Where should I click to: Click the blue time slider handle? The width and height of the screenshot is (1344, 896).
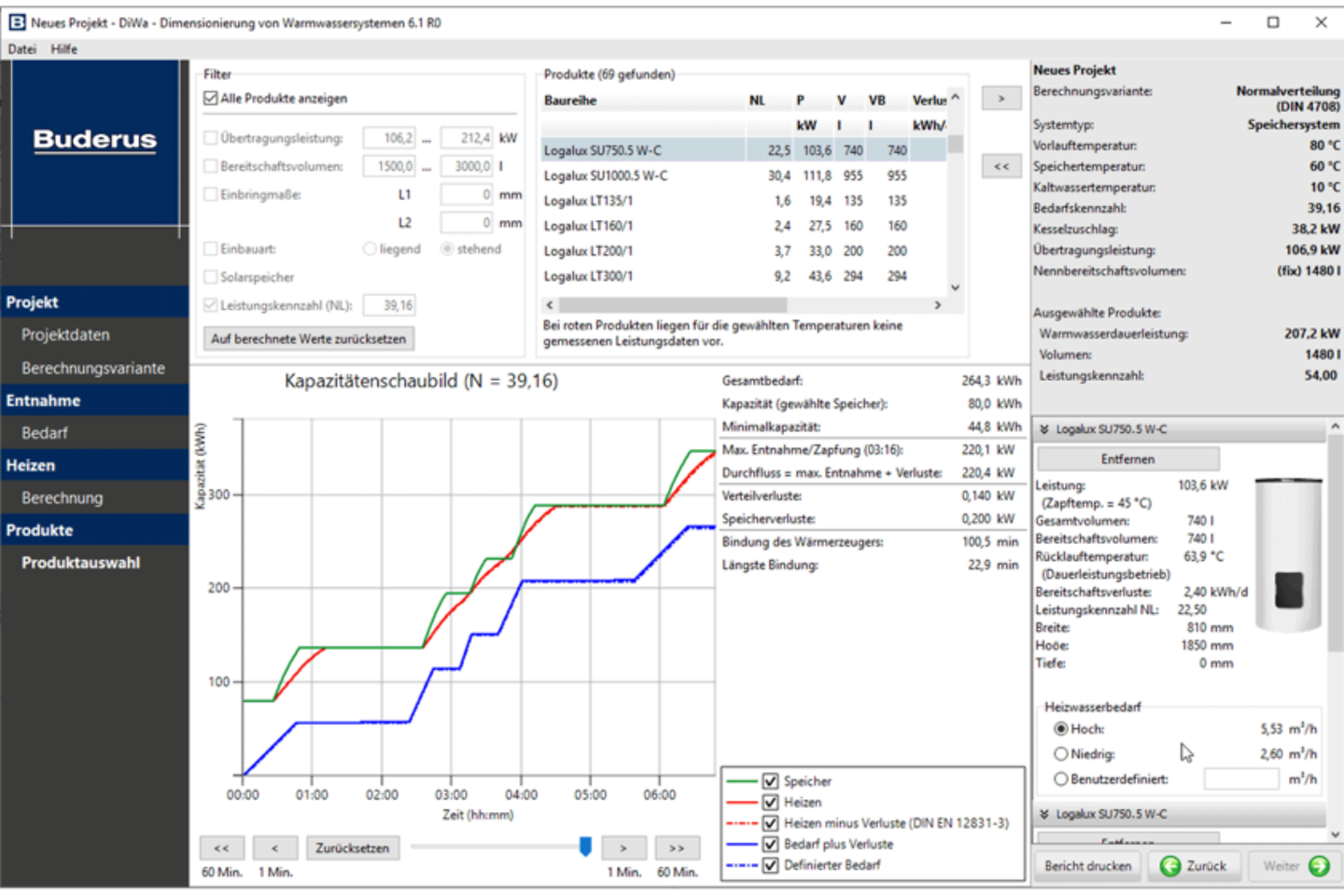pos(585,847)
